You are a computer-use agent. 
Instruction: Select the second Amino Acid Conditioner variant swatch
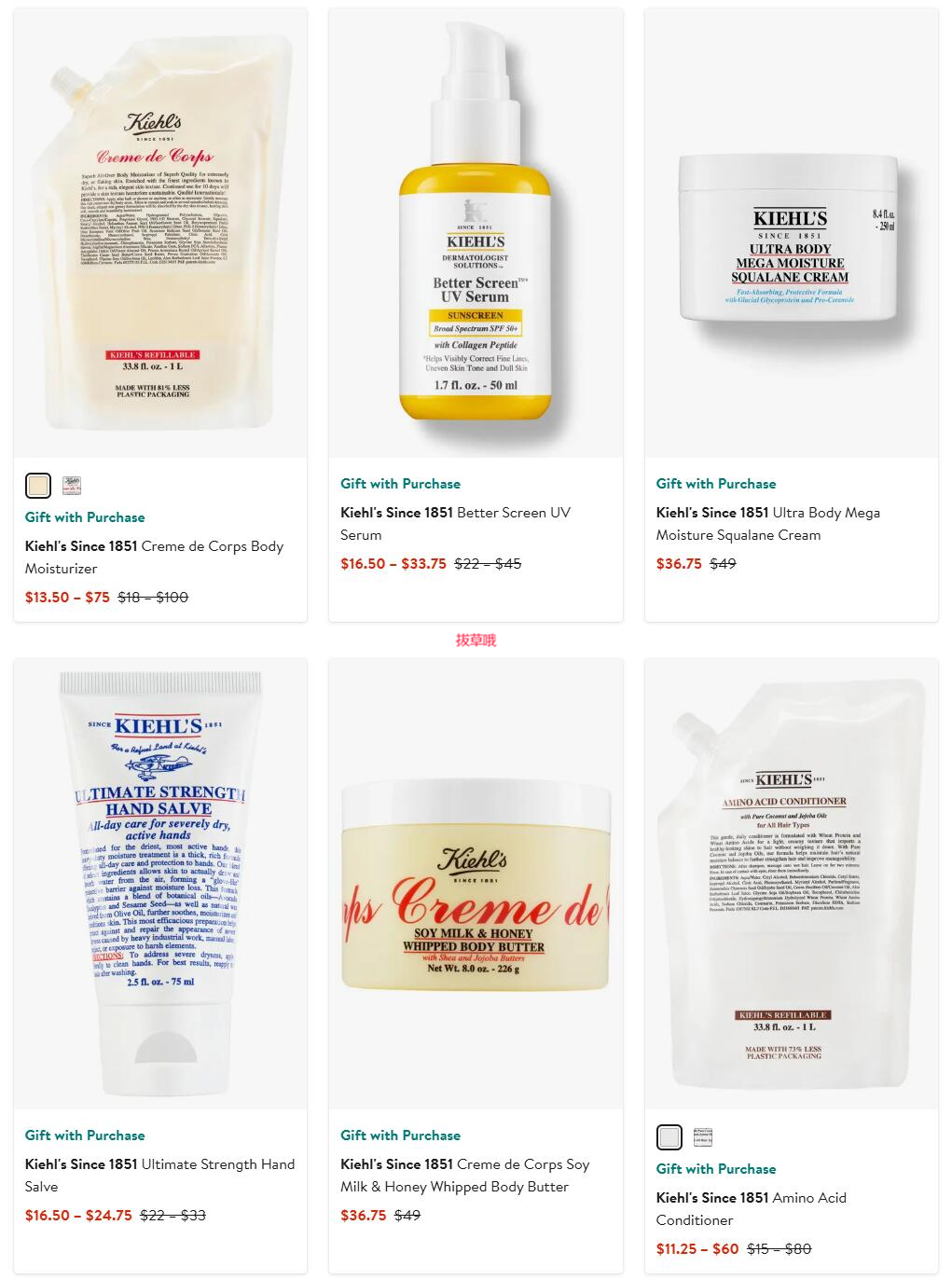pyautogui.click(x=703, y=1137)
